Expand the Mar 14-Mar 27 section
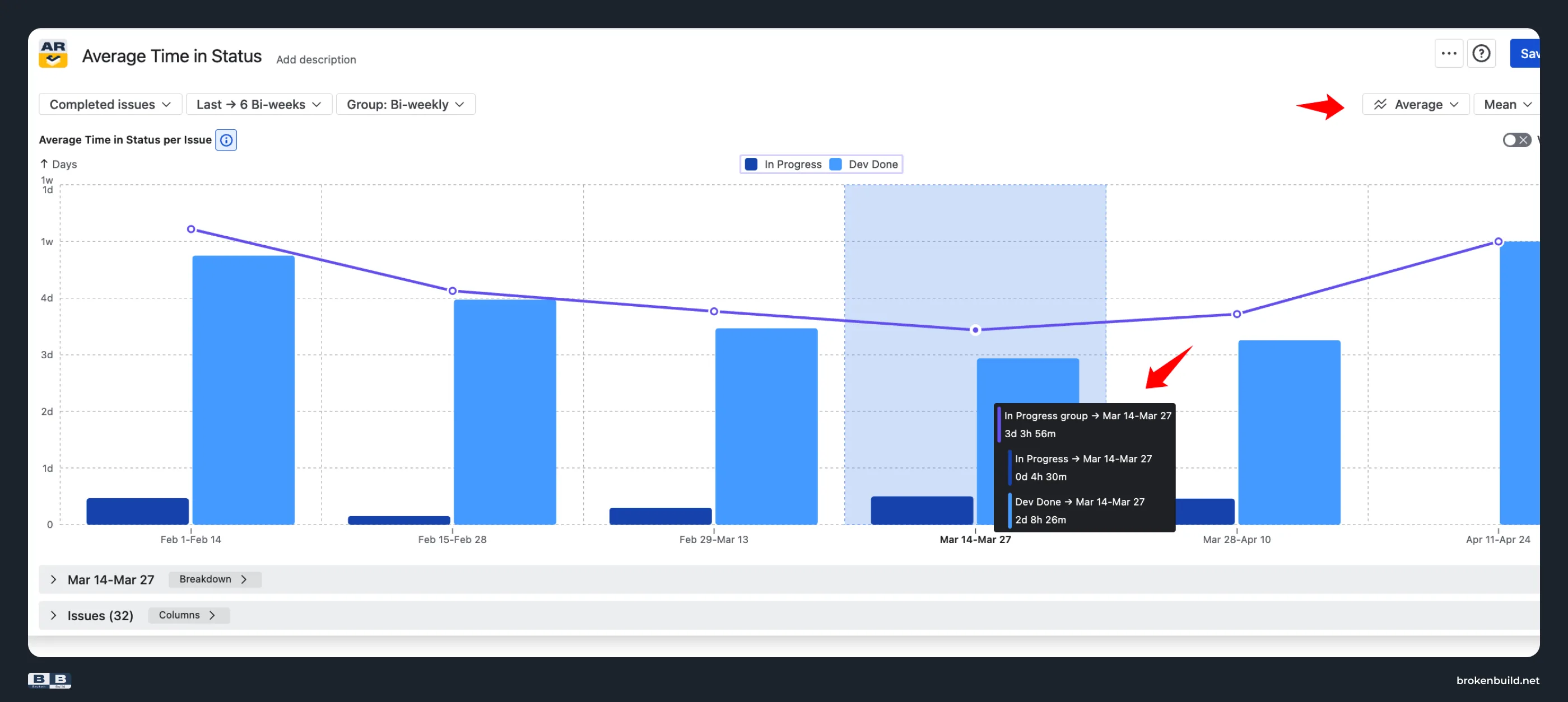 pyautogui.click(x=54, y=580)
